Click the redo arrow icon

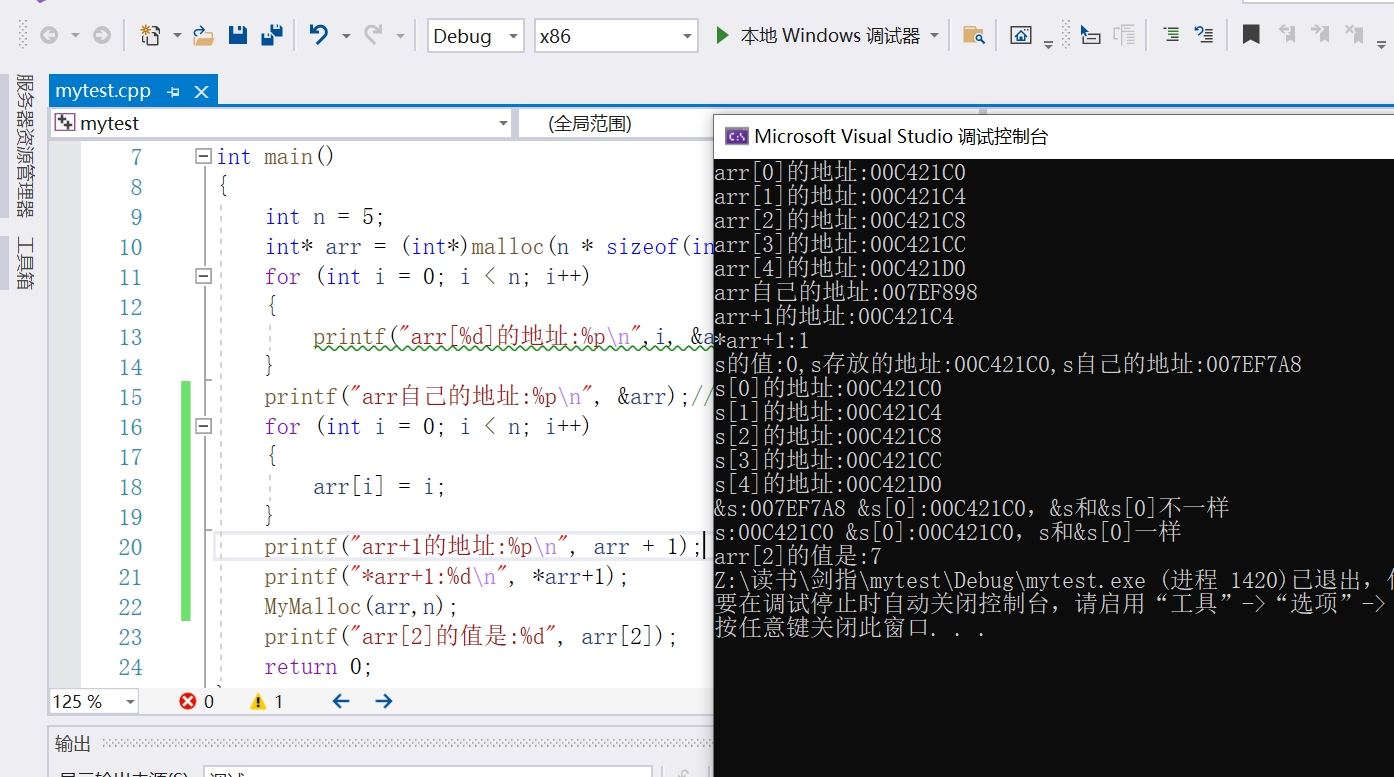373,36
